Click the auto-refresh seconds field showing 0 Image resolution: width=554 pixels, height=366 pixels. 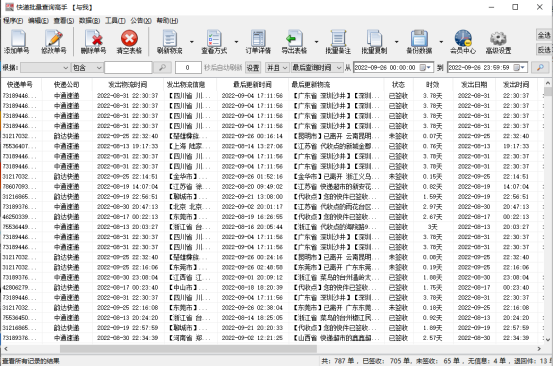188,67
